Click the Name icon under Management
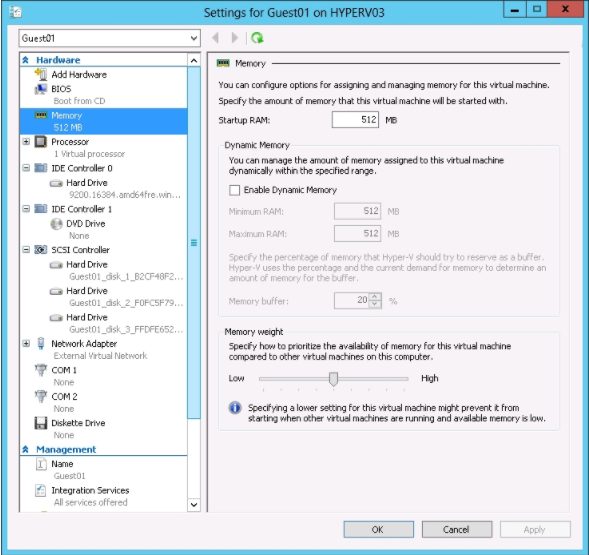The height and width of the screenshot is (555, 589). (41, 464)
